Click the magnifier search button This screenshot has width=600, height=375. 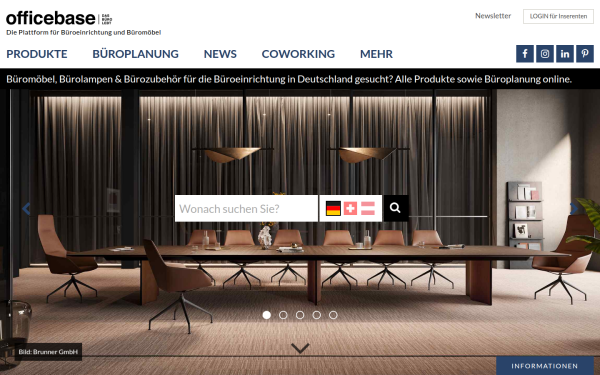396,208
